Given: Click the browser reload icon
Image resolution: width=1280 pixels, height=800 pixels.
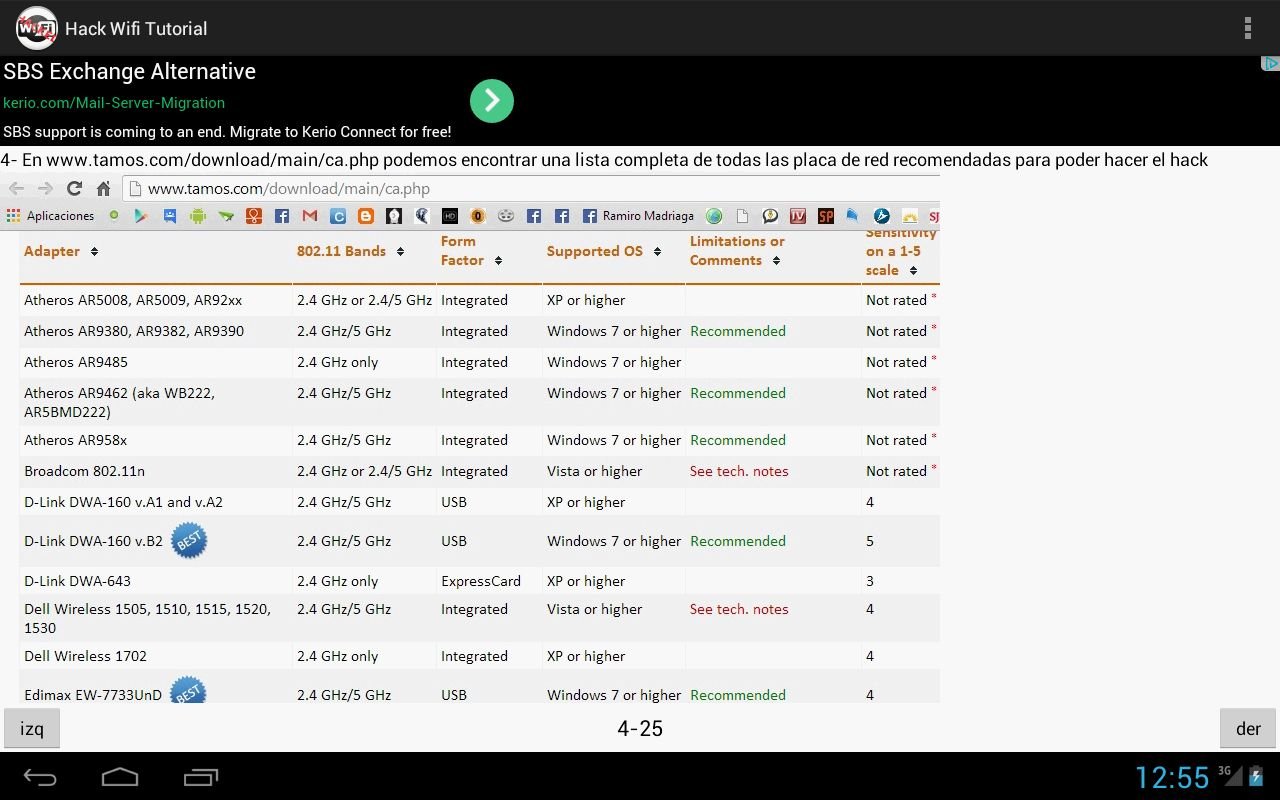Looking at the screenshot, I should tap(74, 188).
